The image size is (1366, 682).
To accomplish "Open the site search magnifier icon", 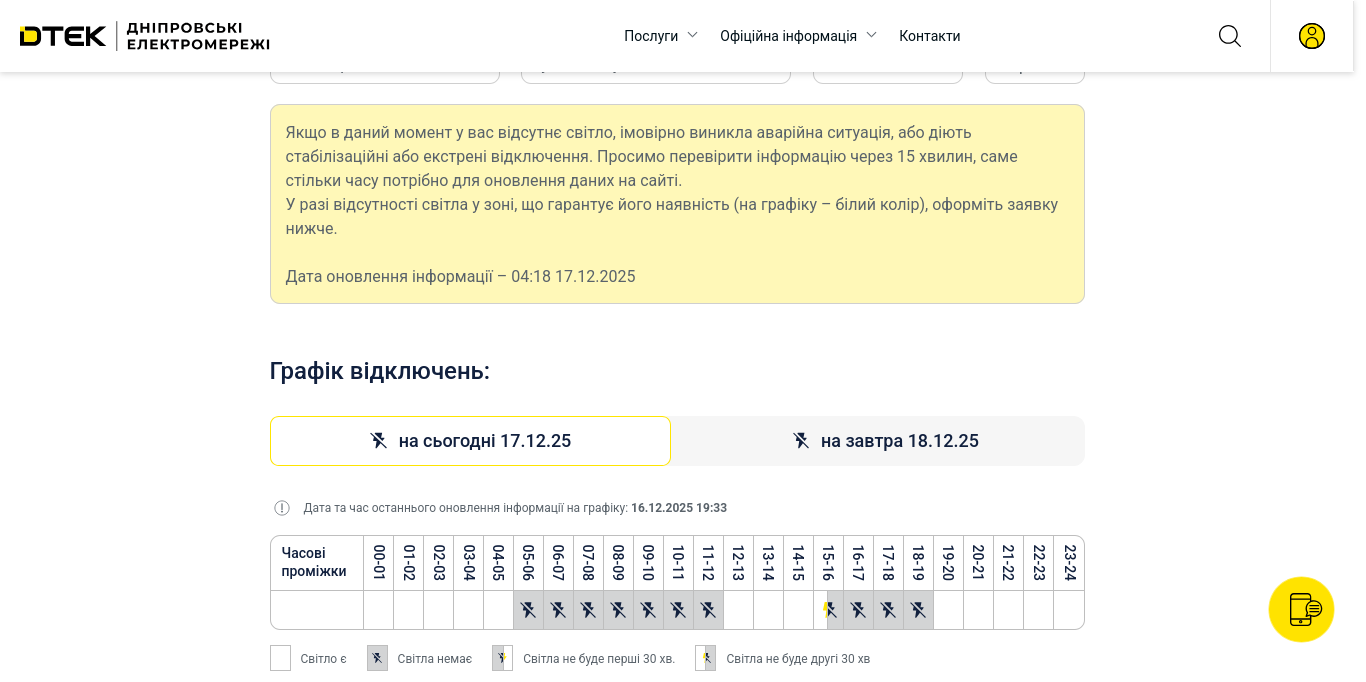I will [x=1229, y=36].
